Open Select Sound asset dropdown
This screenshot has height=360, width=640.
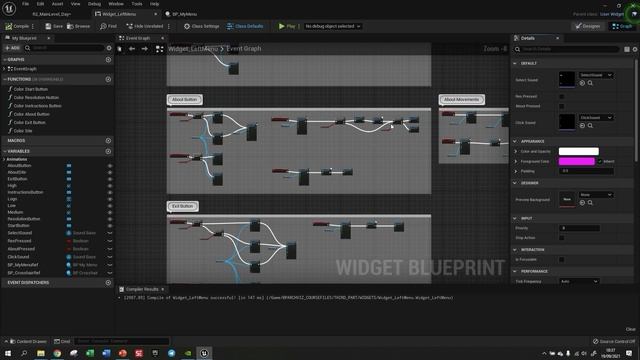coord(596,75)
